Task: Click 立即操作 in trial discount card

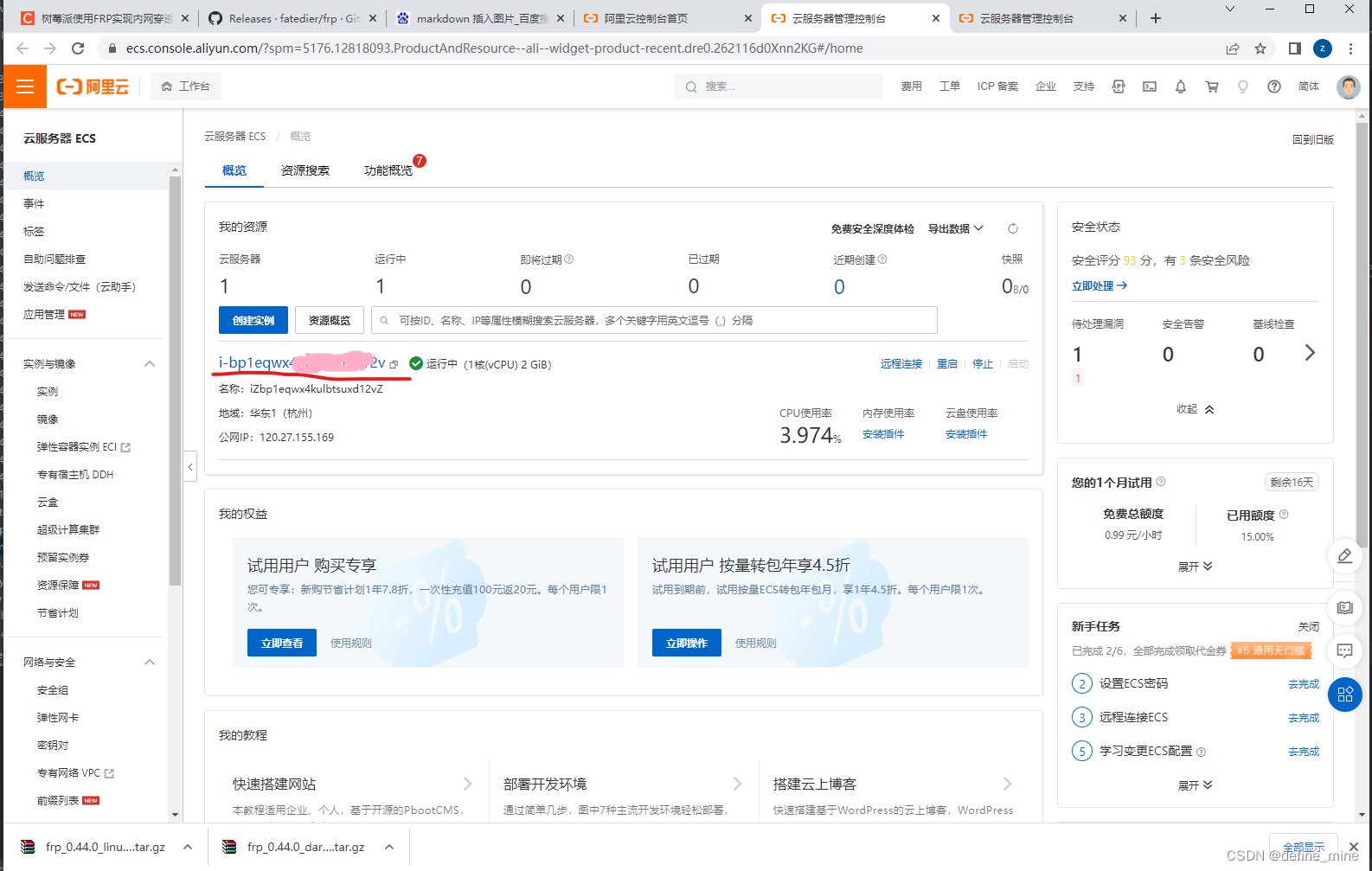Action: [x=687, y=643]
